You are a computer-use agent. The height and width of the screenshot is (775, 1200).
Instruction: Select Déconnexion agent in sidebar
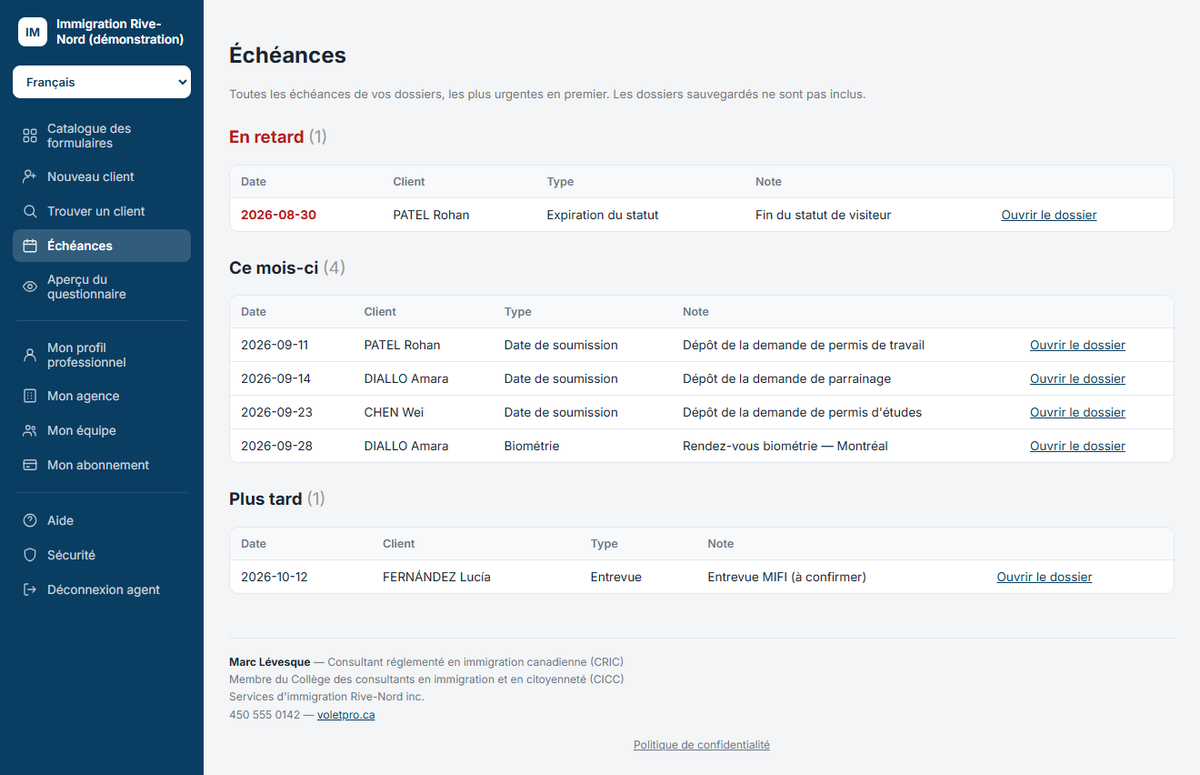[x=102, y=590]
